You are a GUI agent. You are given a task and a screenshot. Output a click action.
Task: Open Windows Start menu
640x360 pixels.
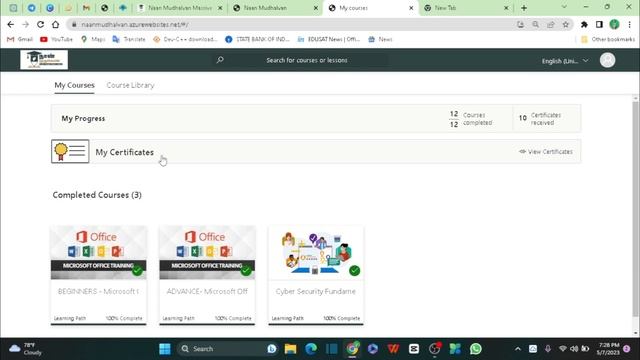click(x=165, y=349)
